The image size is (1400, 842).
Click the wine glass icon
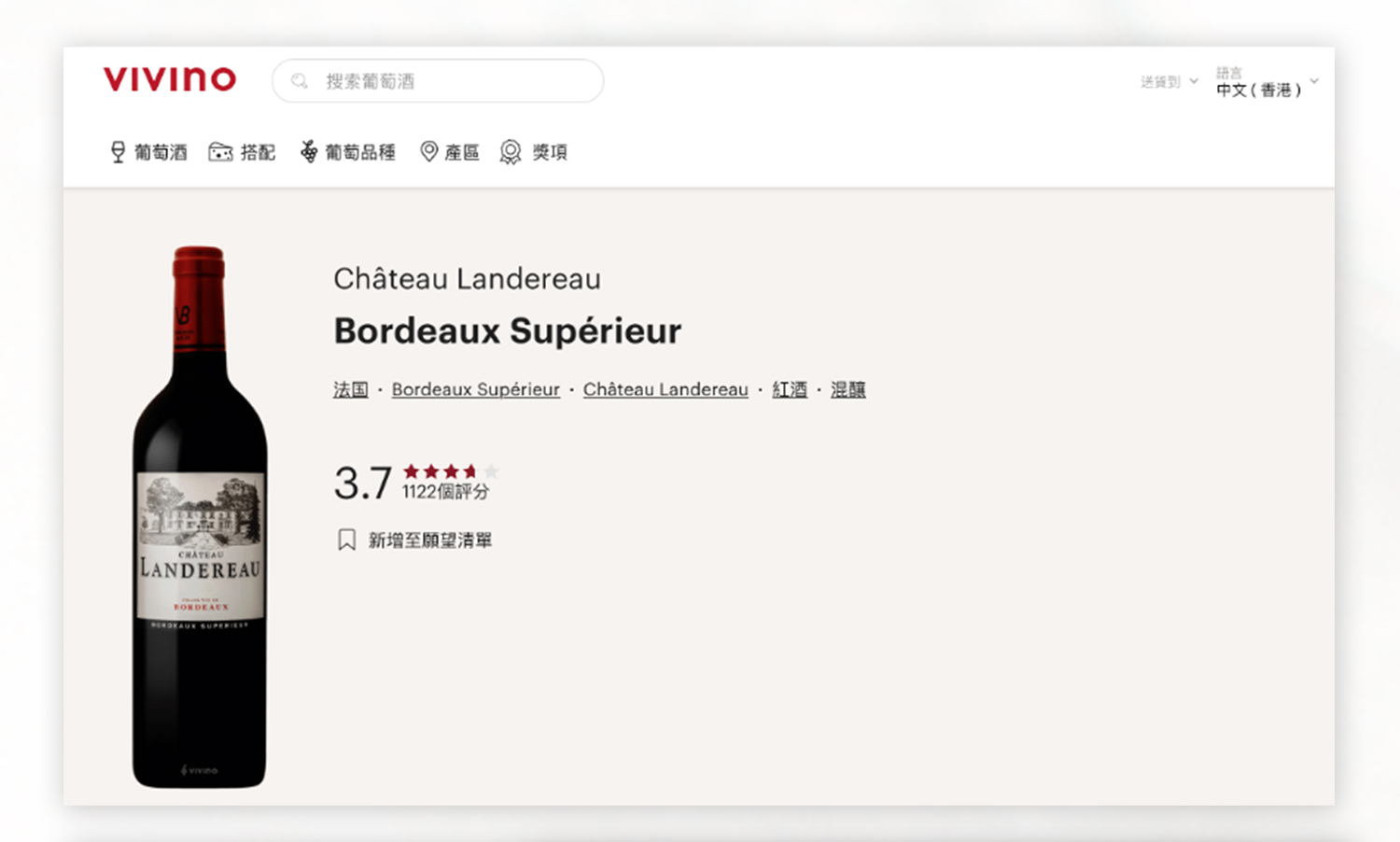(x=118, y=152)
